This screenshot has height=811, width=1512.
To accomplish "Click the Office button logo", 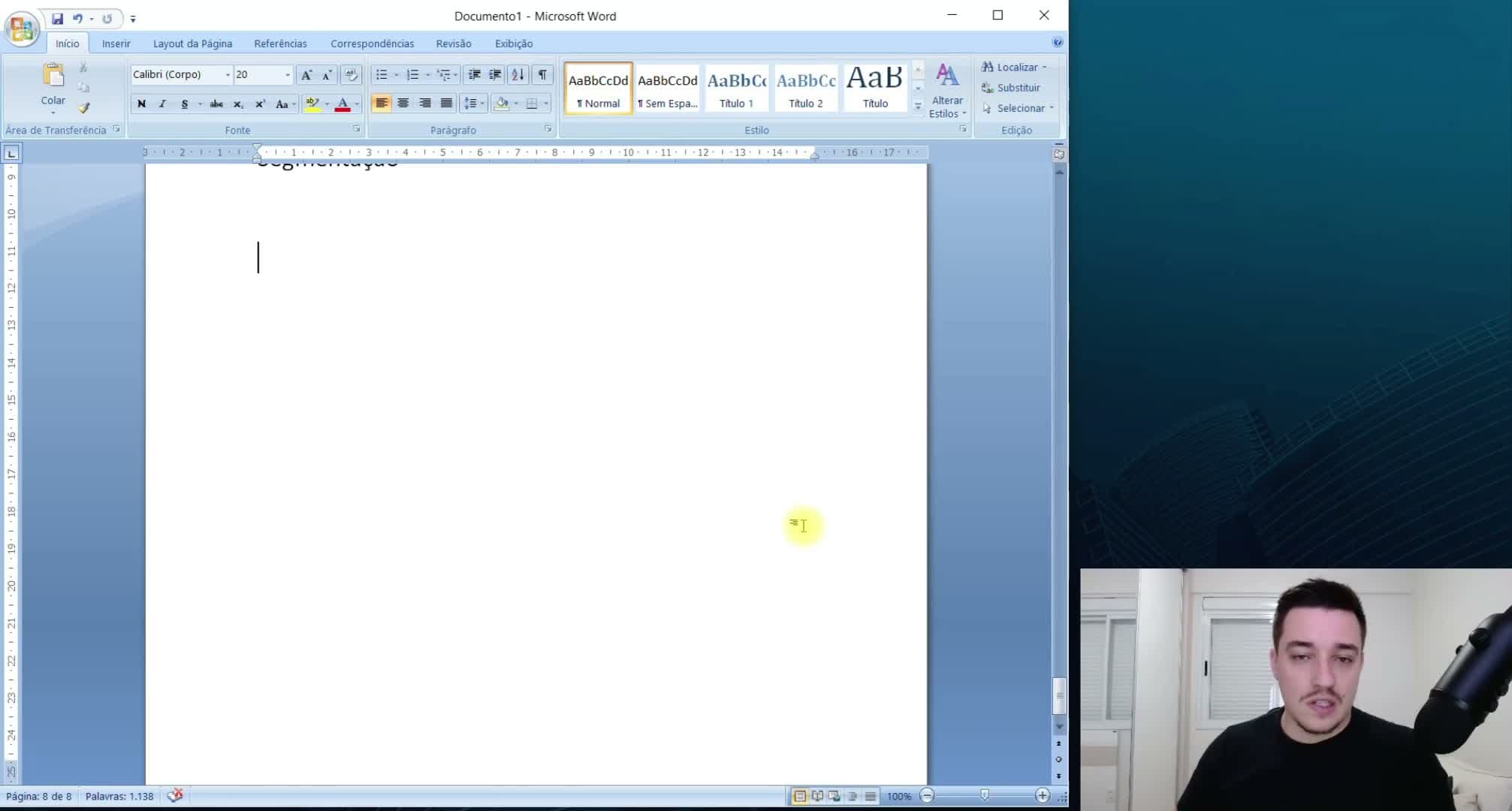I will [22, 29].
